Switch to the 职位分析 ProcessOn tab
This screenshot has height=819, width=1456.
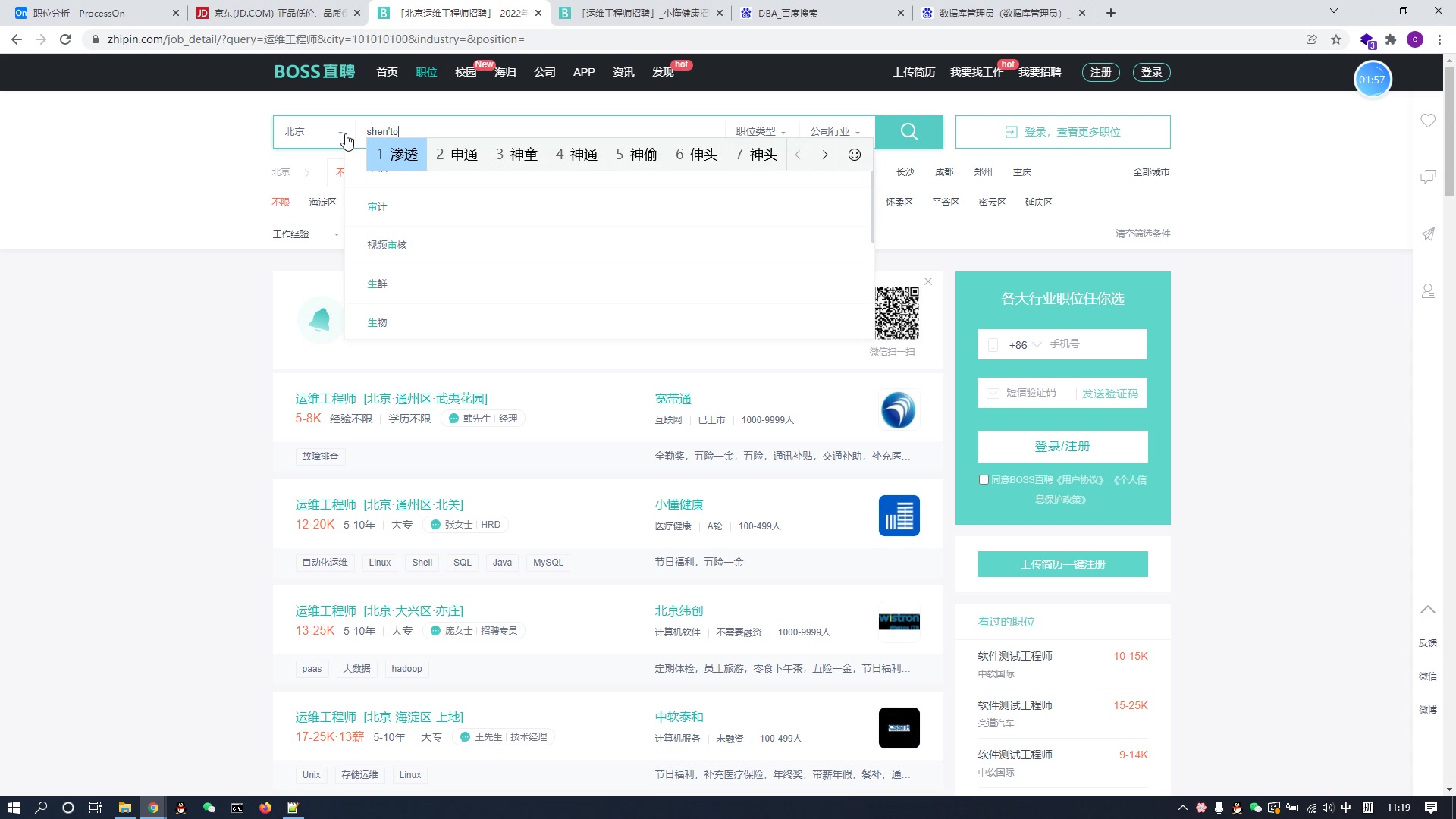(96, 13)
